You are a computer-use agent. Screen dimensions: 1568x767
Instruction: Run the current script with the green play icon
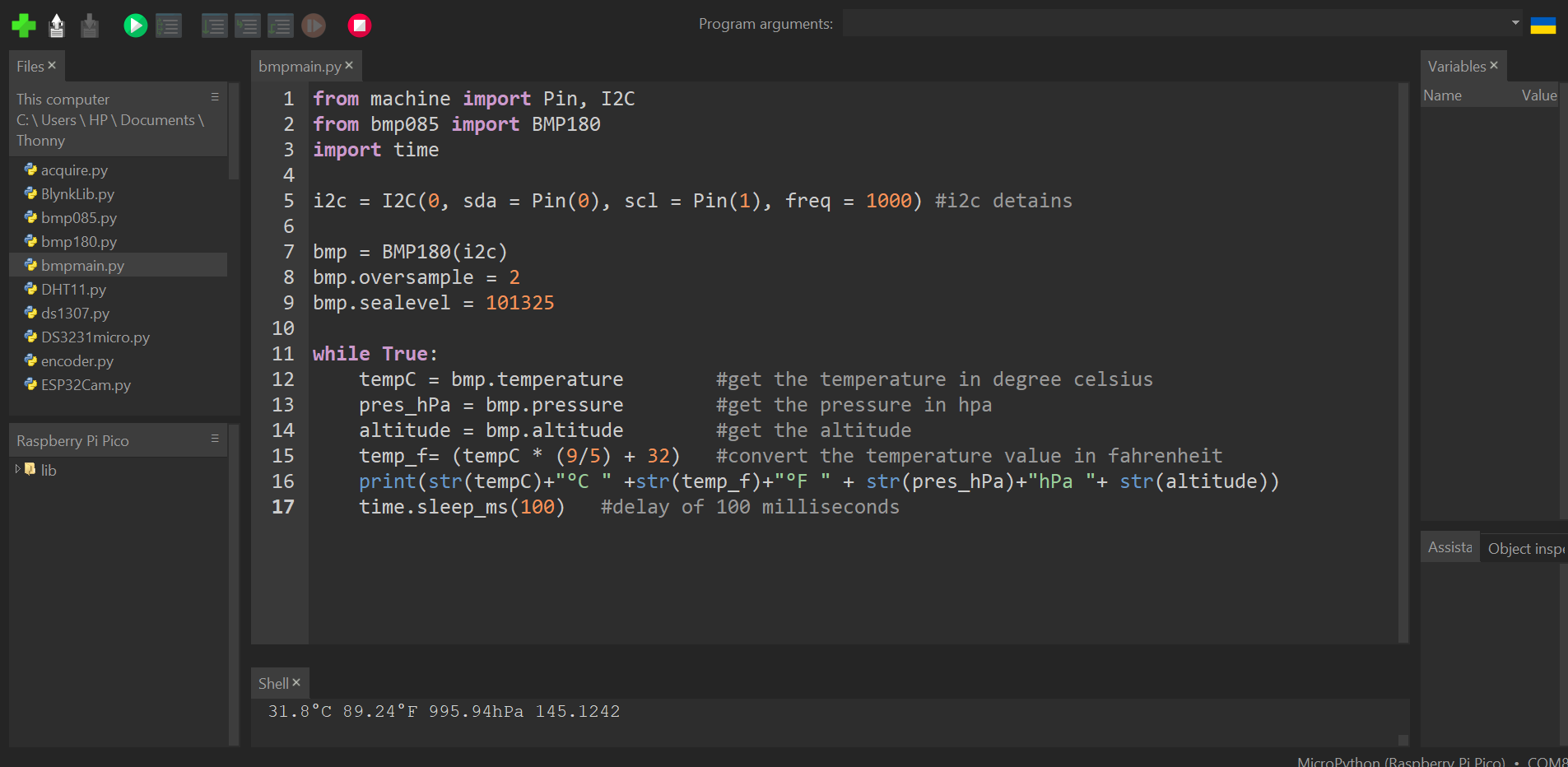(135, 25)
